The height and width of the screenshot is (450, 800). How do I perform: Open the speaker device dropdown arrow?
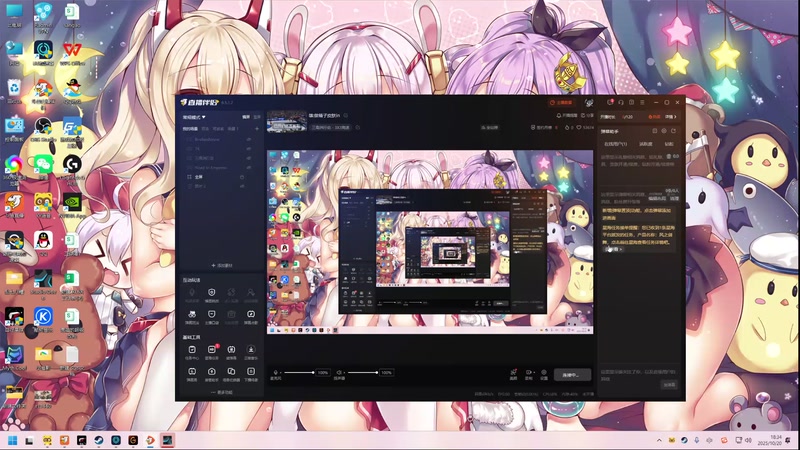[344, 373]
